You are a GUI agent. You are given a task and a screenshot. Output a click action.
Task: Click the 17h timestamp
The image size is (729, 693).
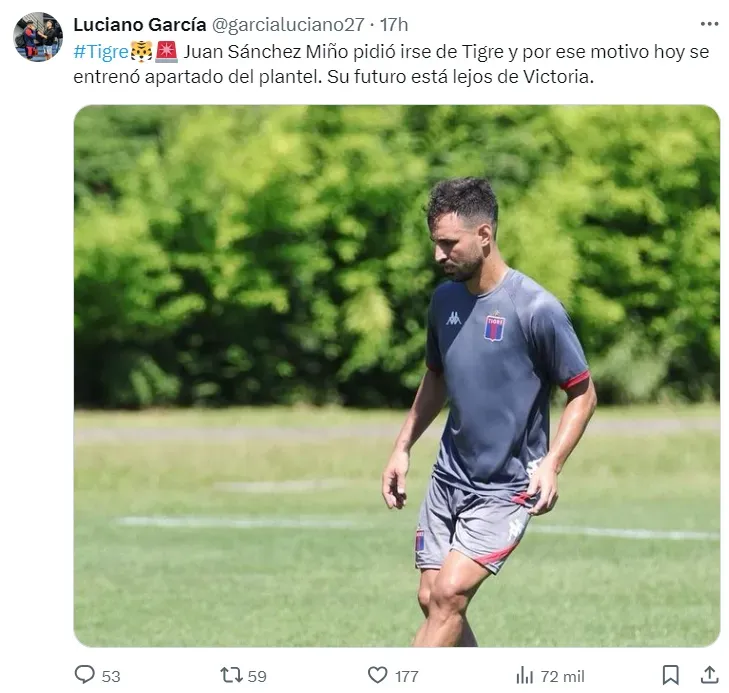click(x=394, y=24)
